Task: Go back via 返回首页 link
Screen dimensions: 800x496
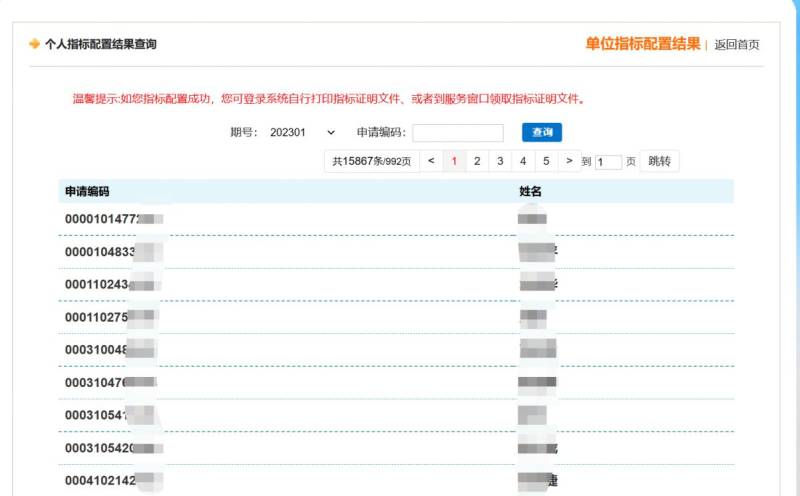Action: 736,44
